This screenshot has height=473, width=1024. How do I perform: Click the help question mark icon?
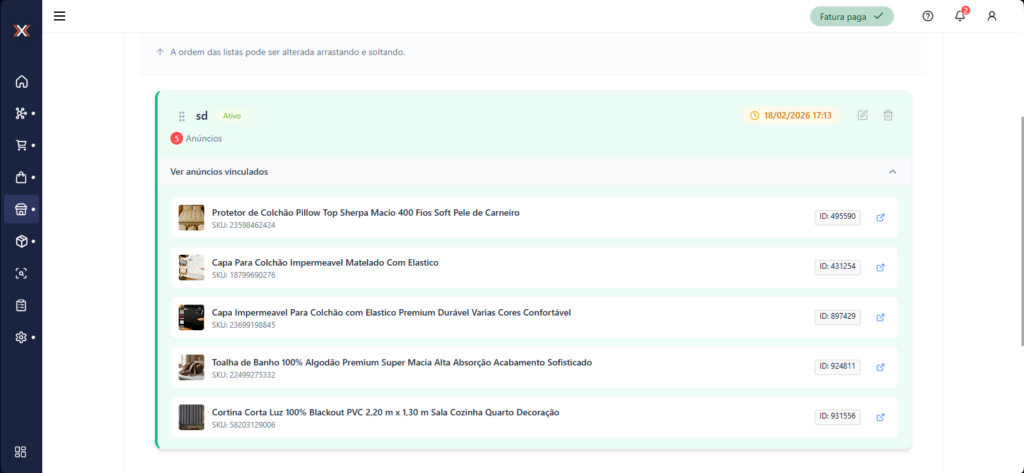tap(928, 16)
